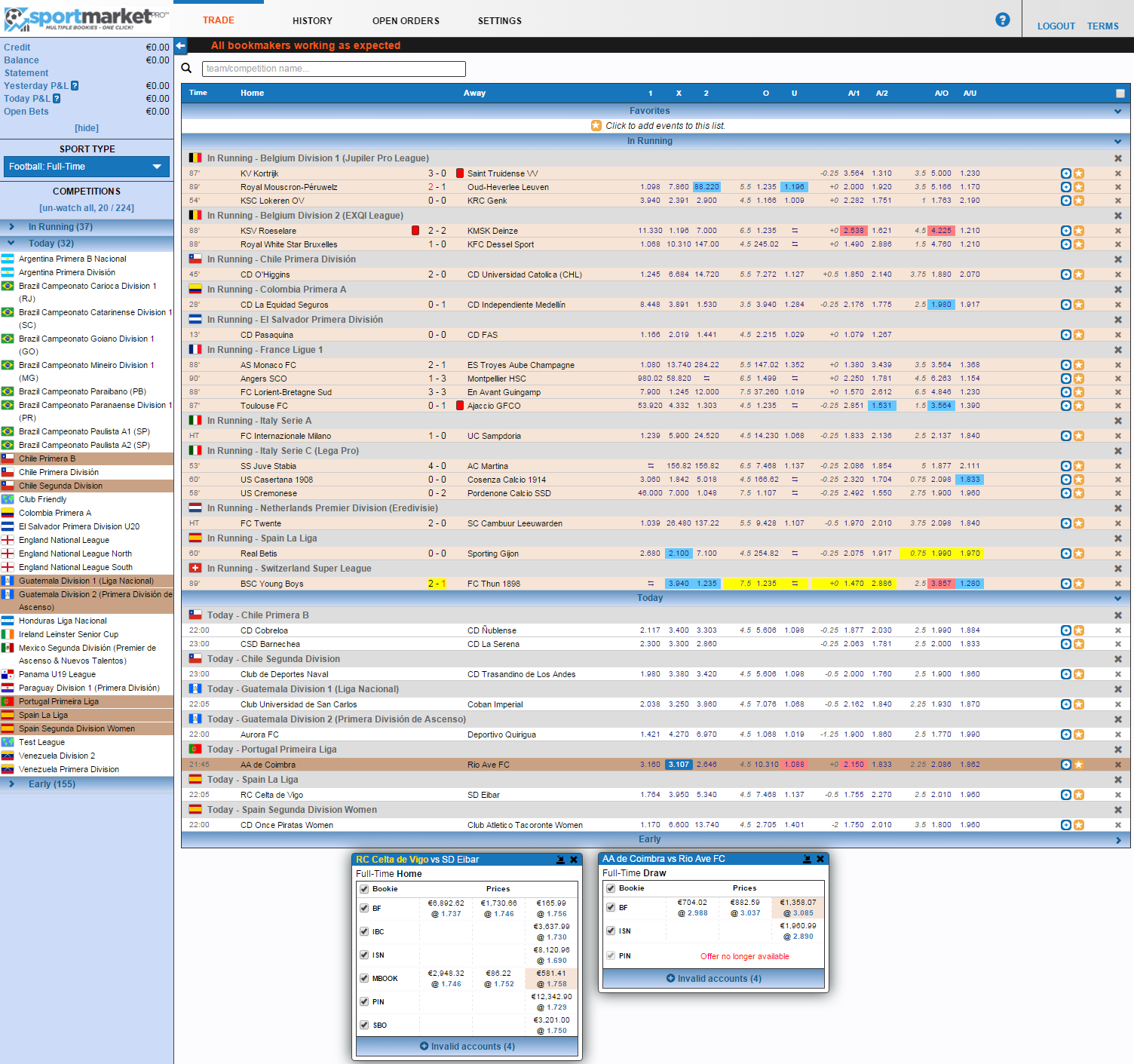Click the blue sidebar collapse arrow

pos(180,46)
